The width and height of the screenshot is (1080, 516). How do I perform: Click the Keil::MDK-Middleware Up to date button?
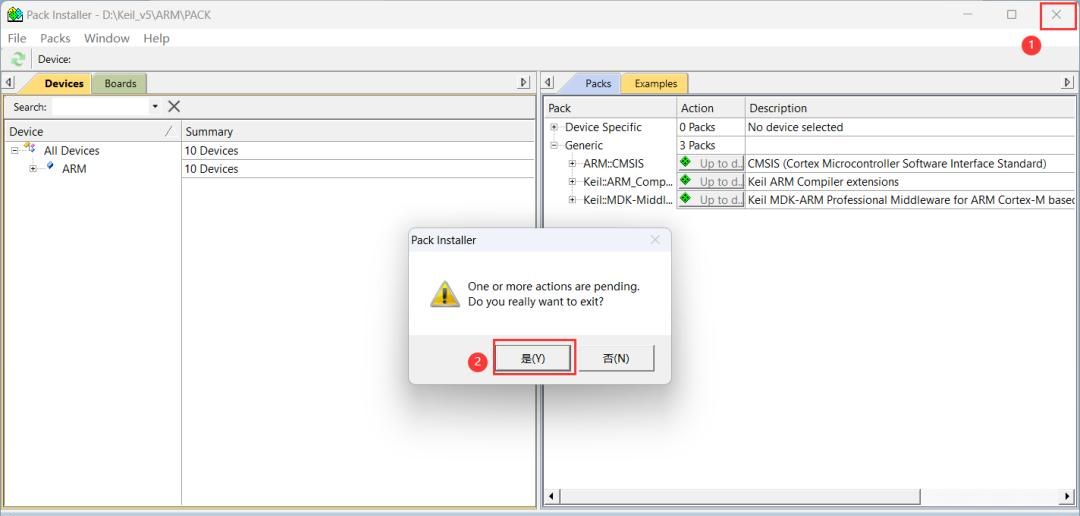(x=711, y=199)
